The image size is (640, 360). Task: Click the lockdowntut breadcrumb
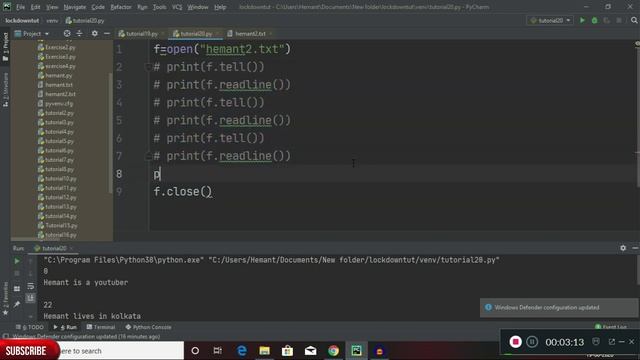[22, 20]
